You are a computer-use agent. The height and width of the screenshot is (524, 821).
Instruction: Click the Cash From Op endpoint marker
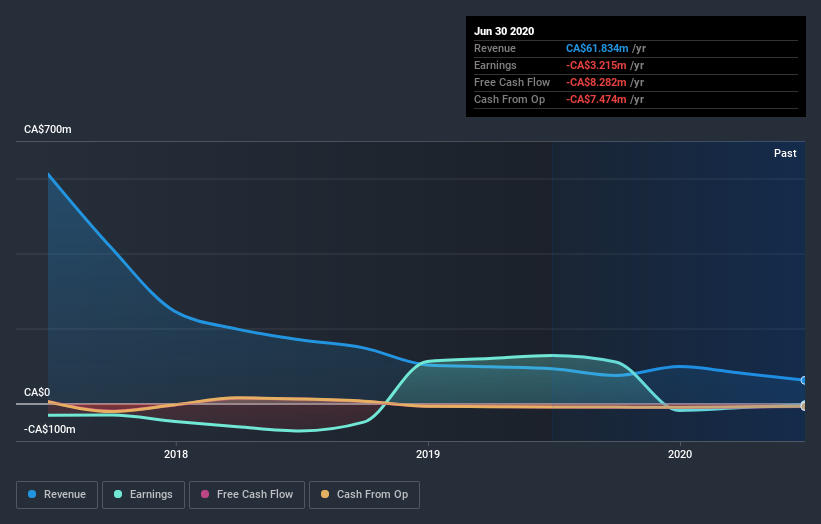click(x=804, y=406)
